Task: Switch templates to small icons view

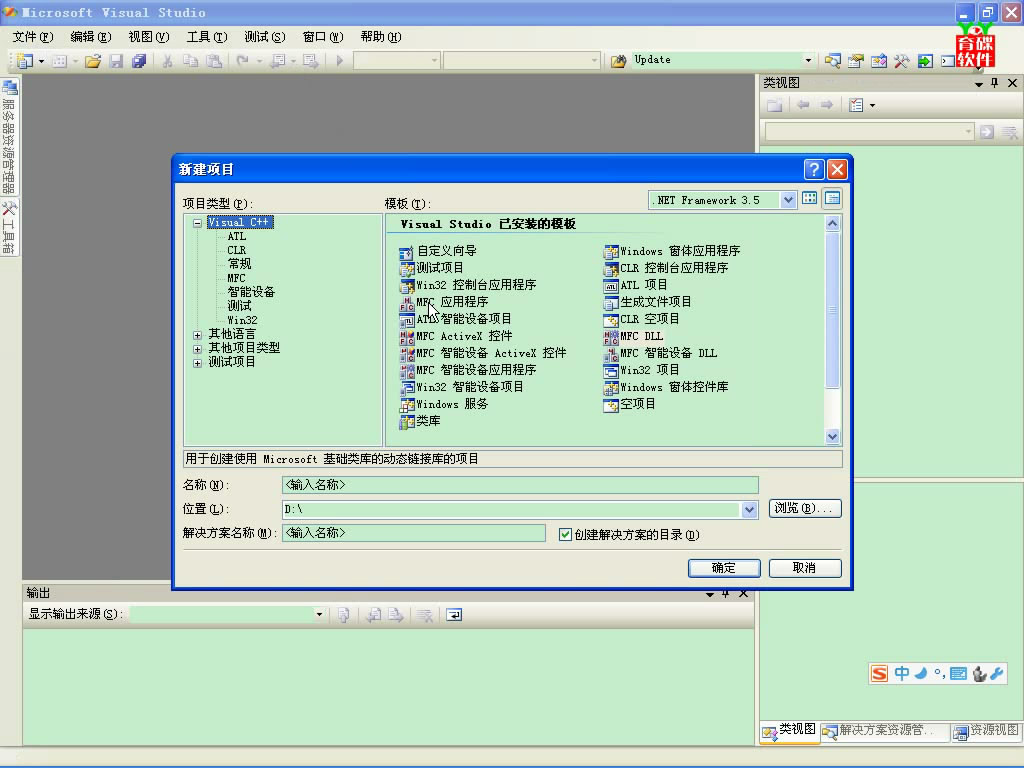Action: [833, 199]
